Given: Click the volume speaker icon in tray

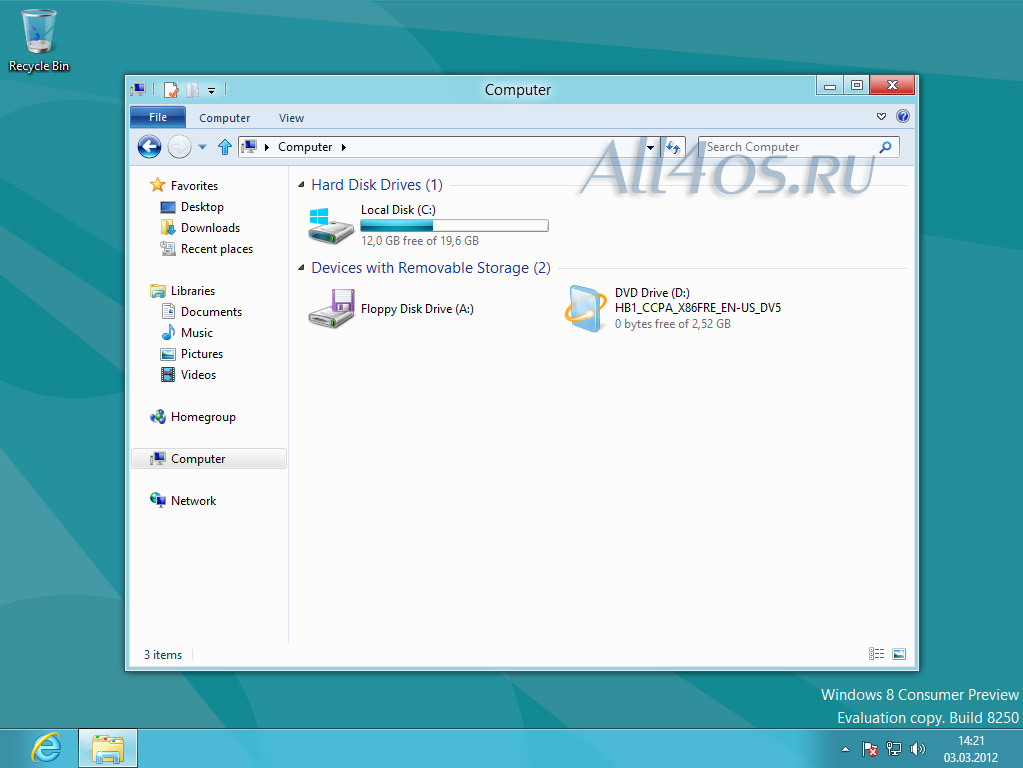Looking at the screenshot, I should pyautogui.click(x=917, y=749).
